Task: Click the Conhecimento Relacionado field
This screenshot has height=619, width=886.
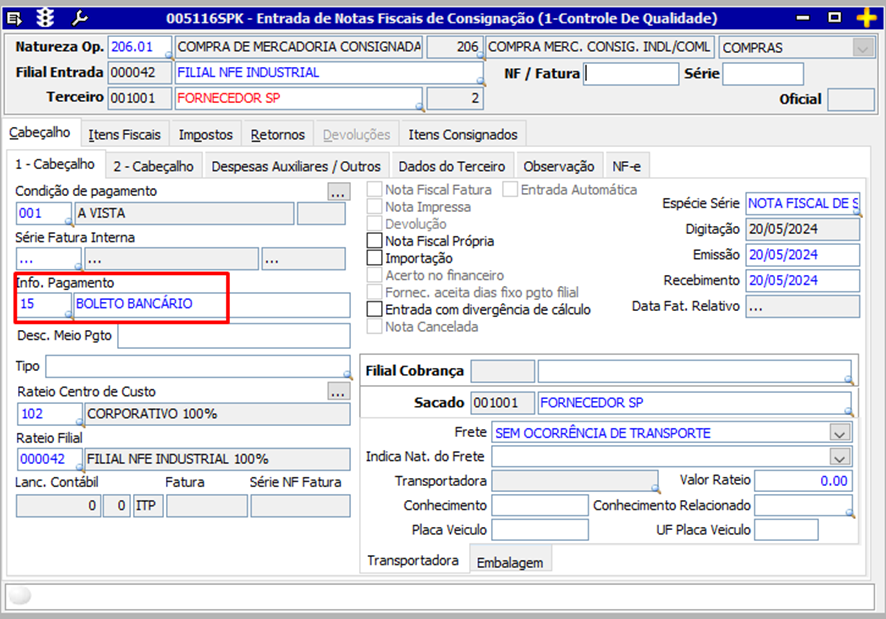Action: (x=803, y=505)
